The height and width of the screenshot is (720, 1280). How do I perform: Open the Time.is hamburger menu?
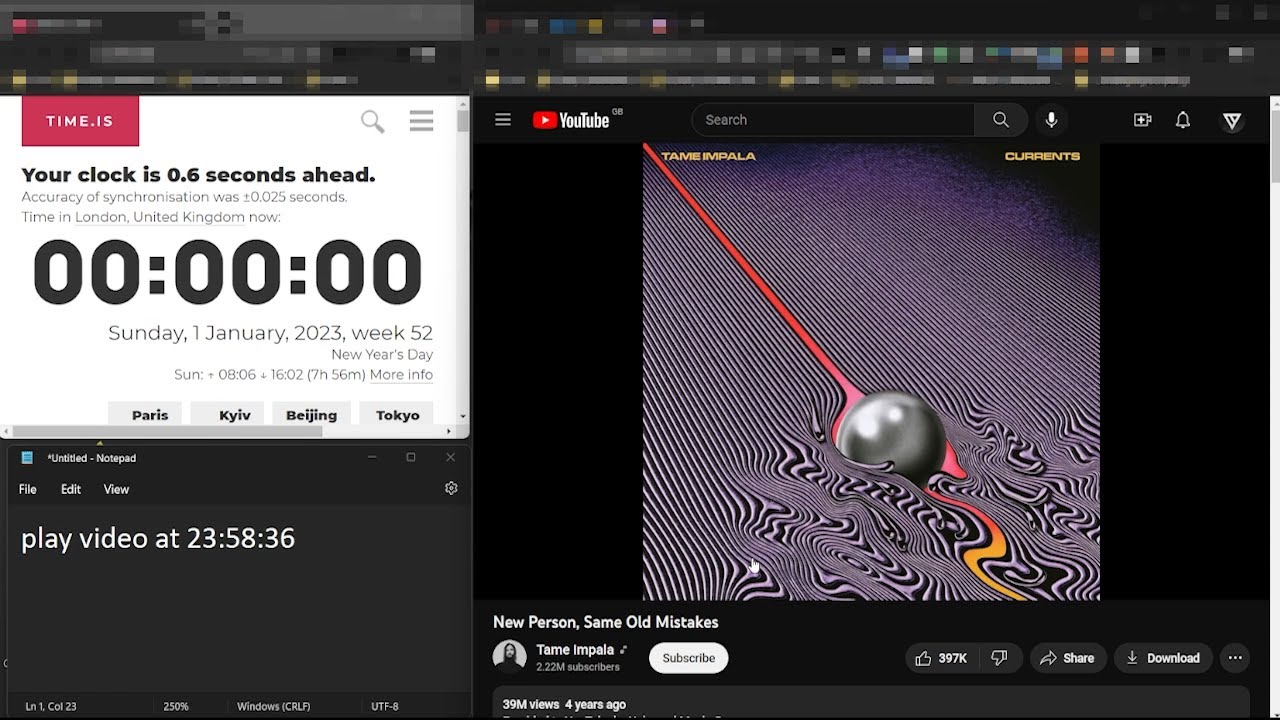(x=421, y=121)
